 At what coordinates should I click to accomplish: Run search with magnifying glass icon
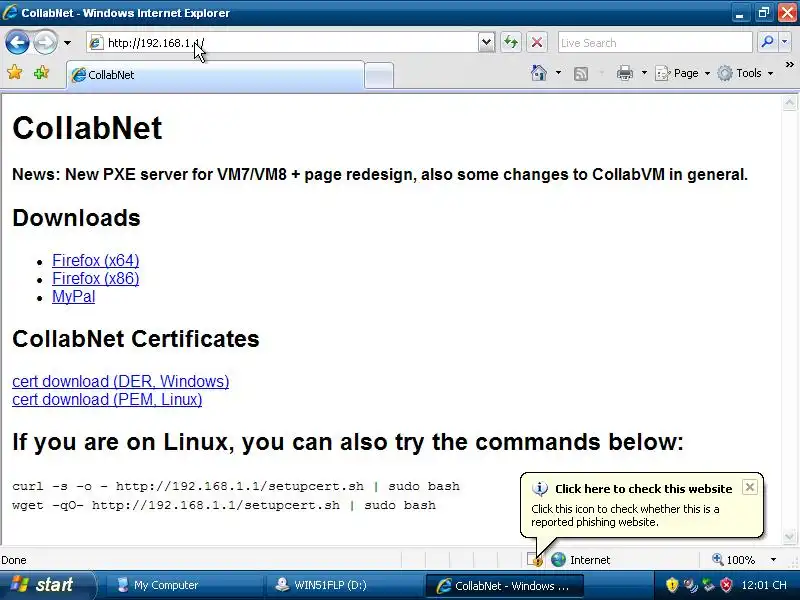(767, 42)
